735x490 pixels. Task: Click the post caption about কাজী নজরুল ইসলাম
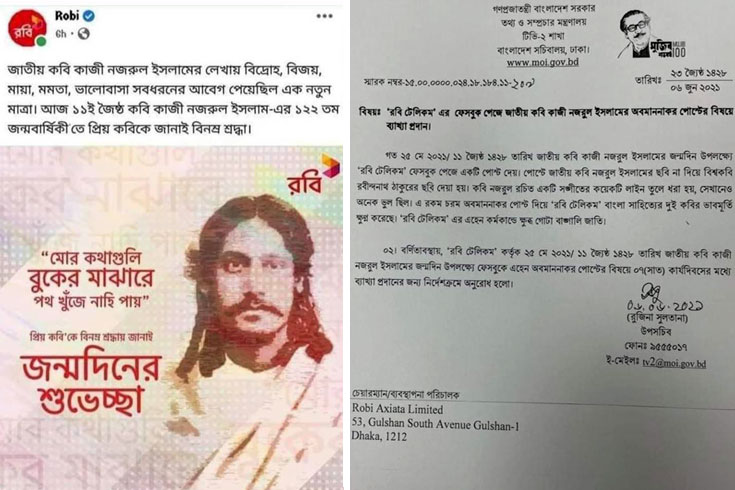171,99
